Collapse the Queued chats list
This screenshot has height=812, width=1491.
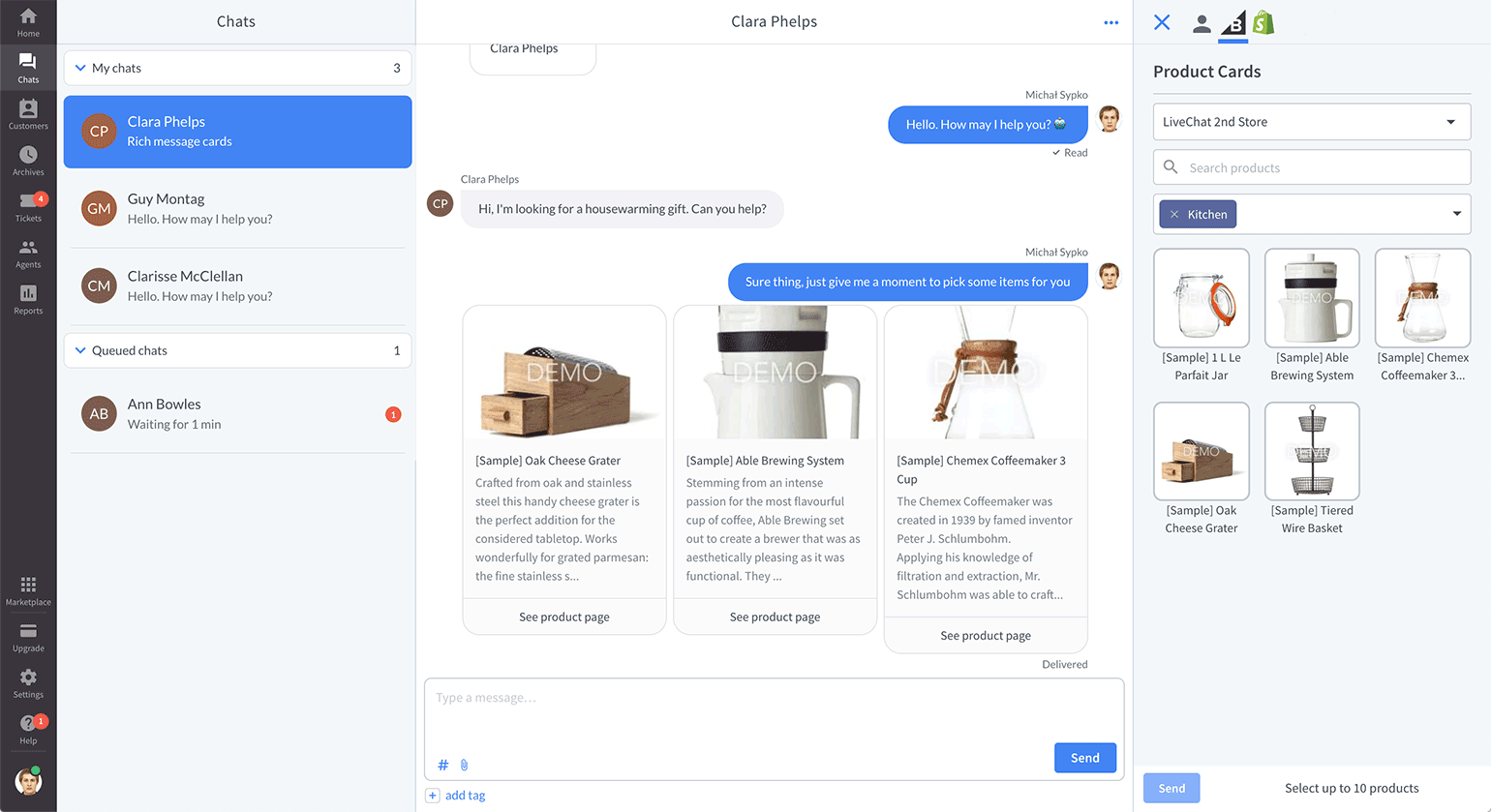[79, 350]
